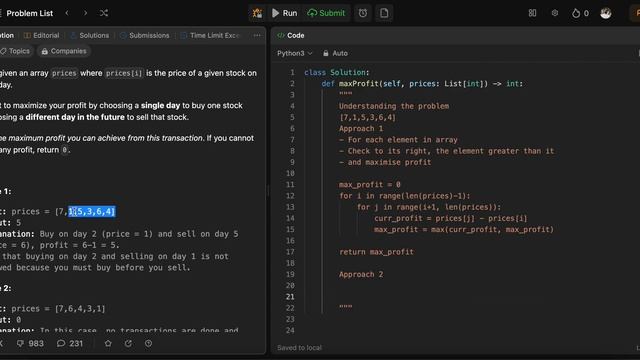This screenshot has width=640, height=360.
Task: Toggle the Auto lock setting
Action: pyautogui.click(x=335, y=53)
